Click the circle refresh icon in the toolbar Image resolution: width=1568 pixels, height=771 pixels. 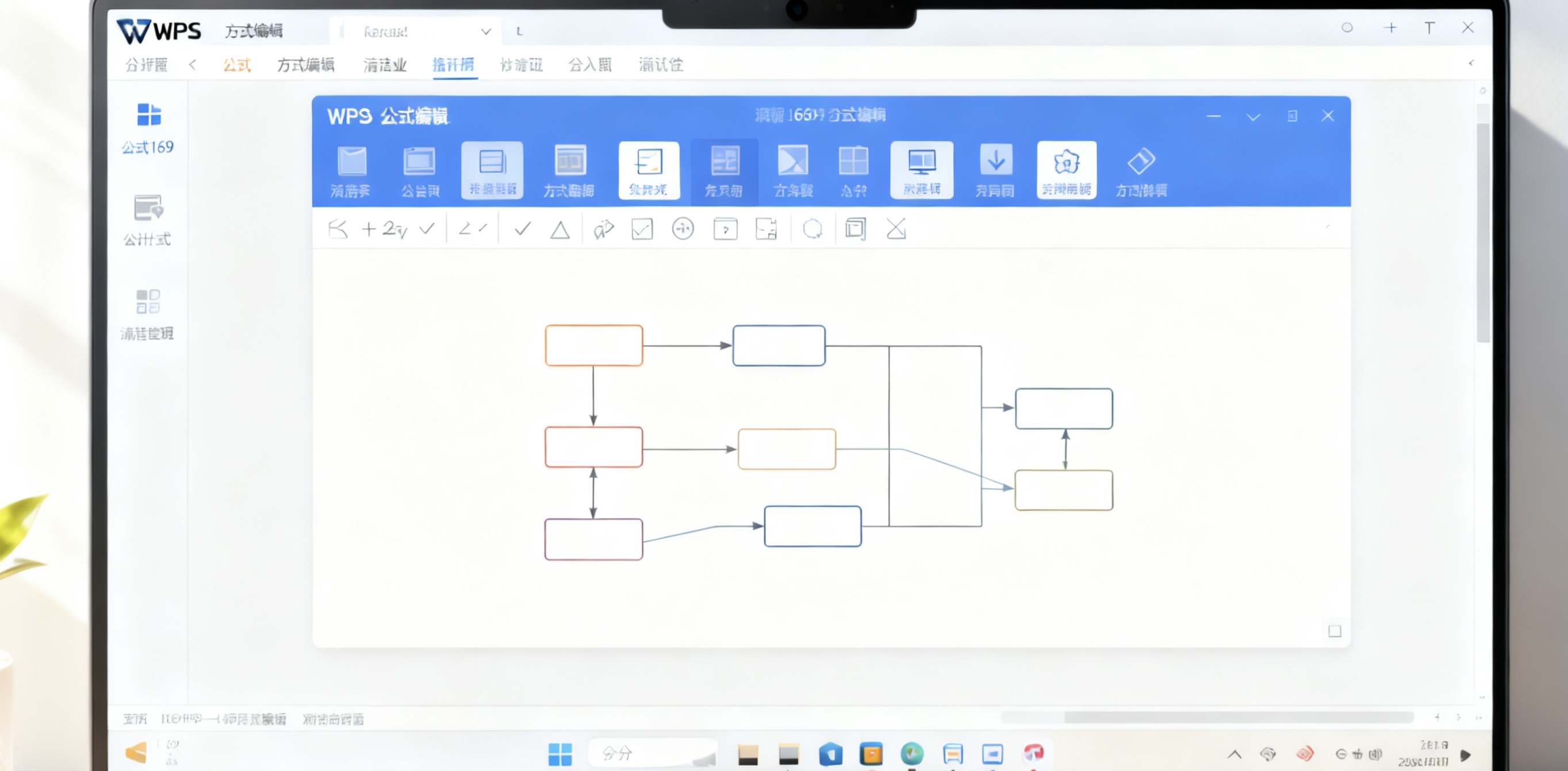[x=812, y=229]
